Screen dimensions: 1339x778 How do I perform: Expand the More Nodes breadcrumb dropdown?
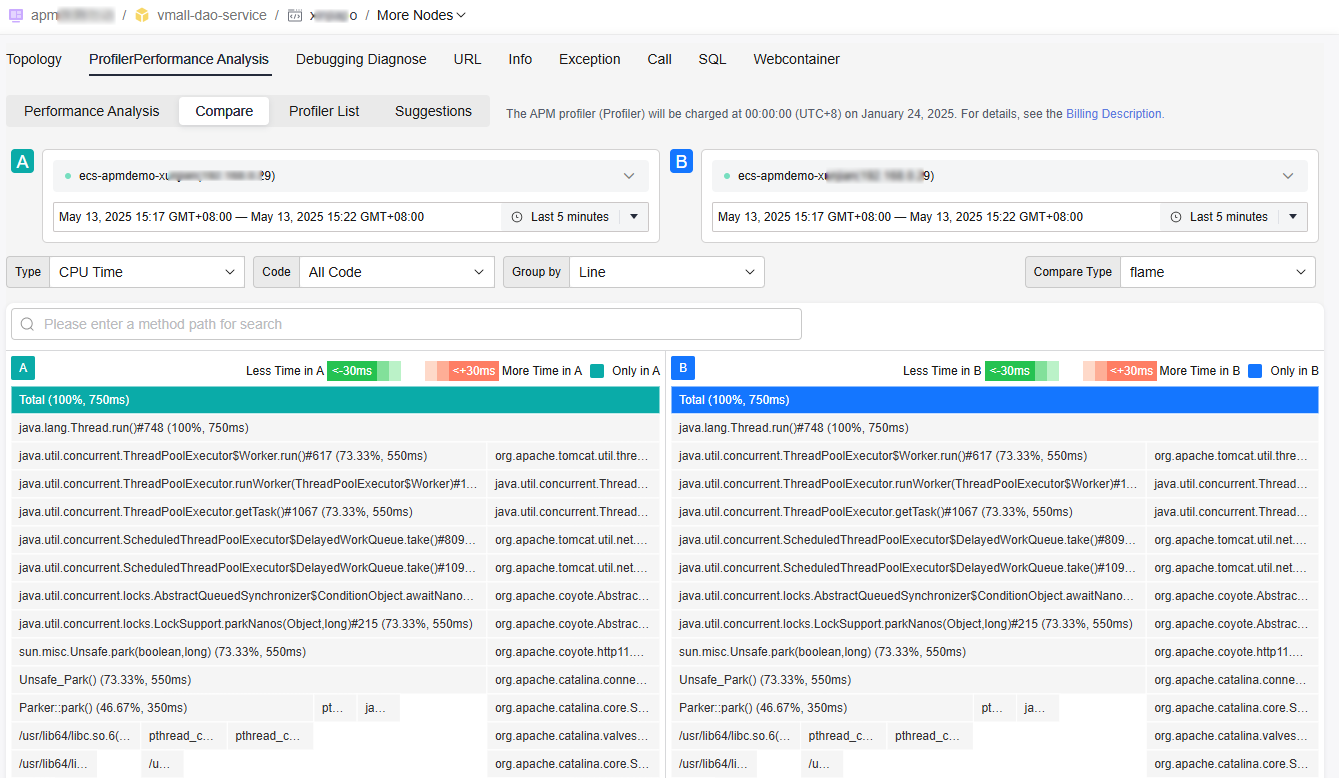(421, 15)
